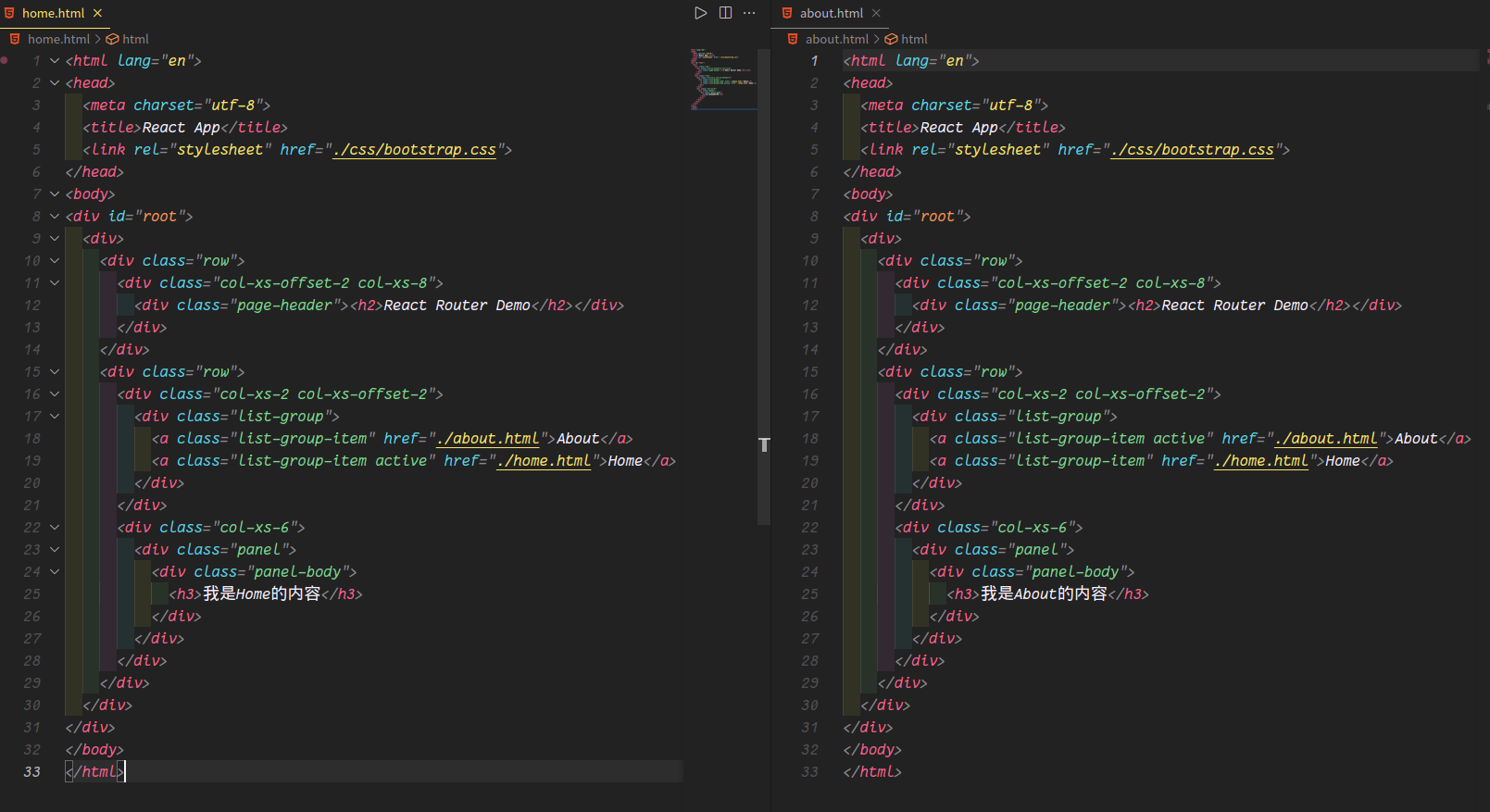
Task: Click closing html tag on line 33 left
Action: 94,772
